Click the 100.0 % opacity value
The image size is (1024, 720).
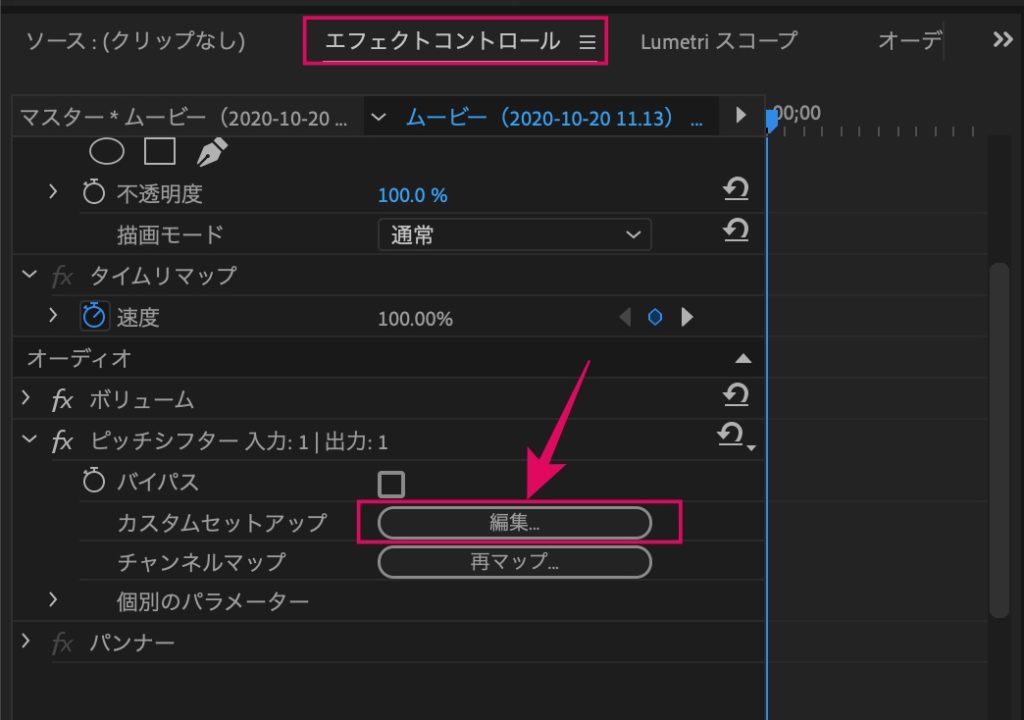[413, 195]
